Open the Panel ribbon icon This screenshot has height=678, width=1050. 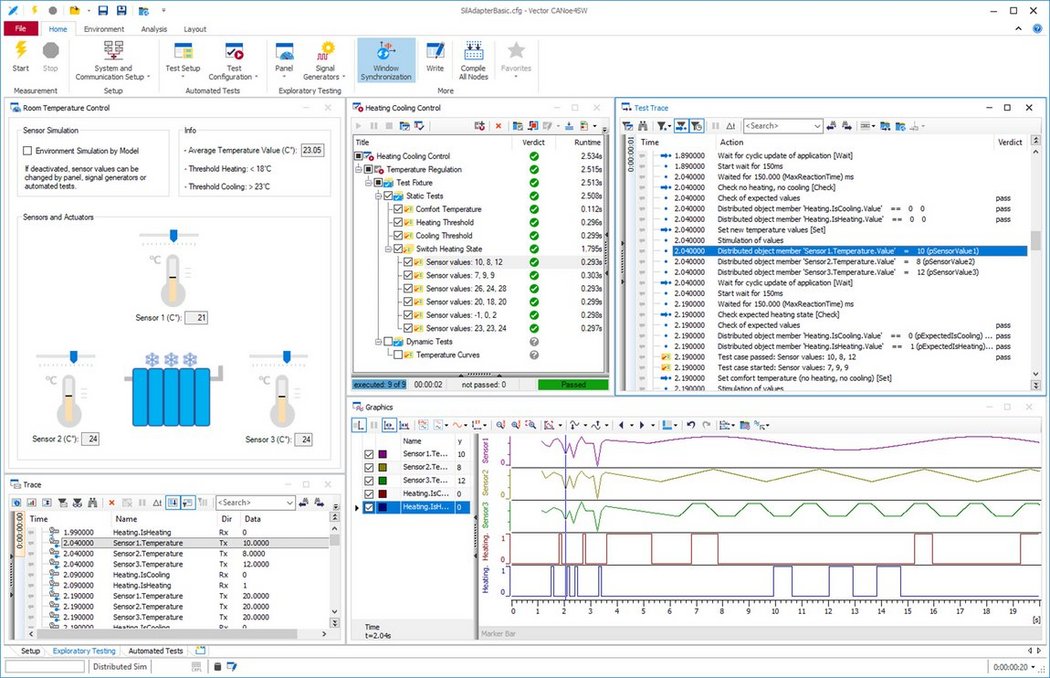coord(284,59)
